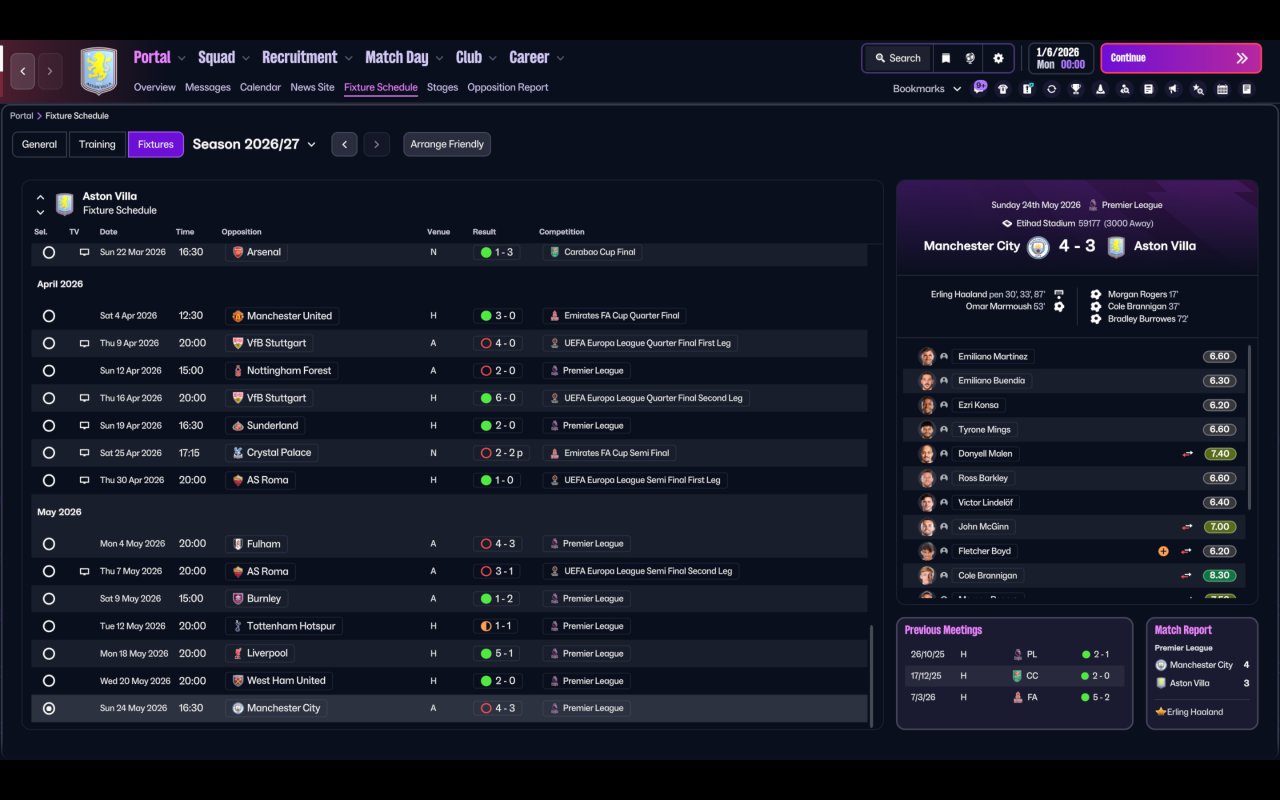Open the settings gear icon
This screenshot has height=800, width=1280.
[x=998, y=58]
